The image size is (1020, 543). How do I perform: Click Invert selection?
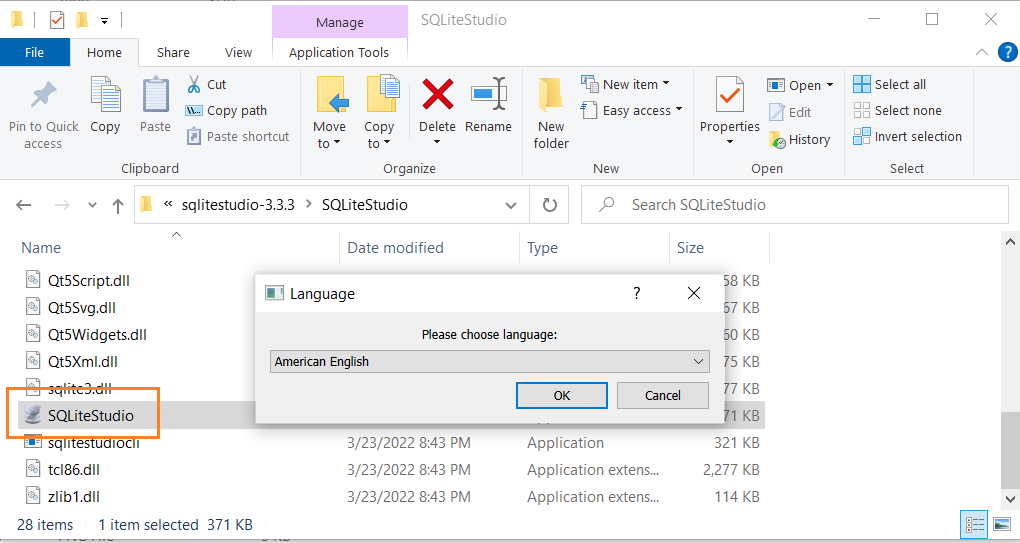tap(907, 137)
